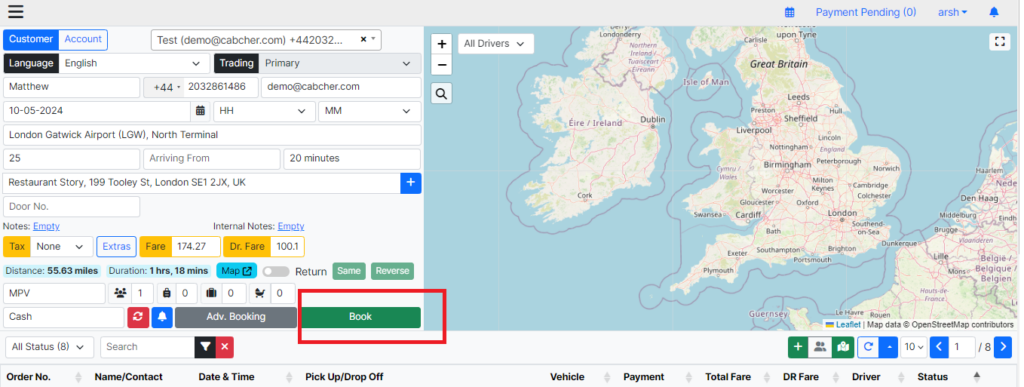Open the calendar icon beside Payment Pending
This screenshot has height=387, width=1024.
tap(790, 12)
